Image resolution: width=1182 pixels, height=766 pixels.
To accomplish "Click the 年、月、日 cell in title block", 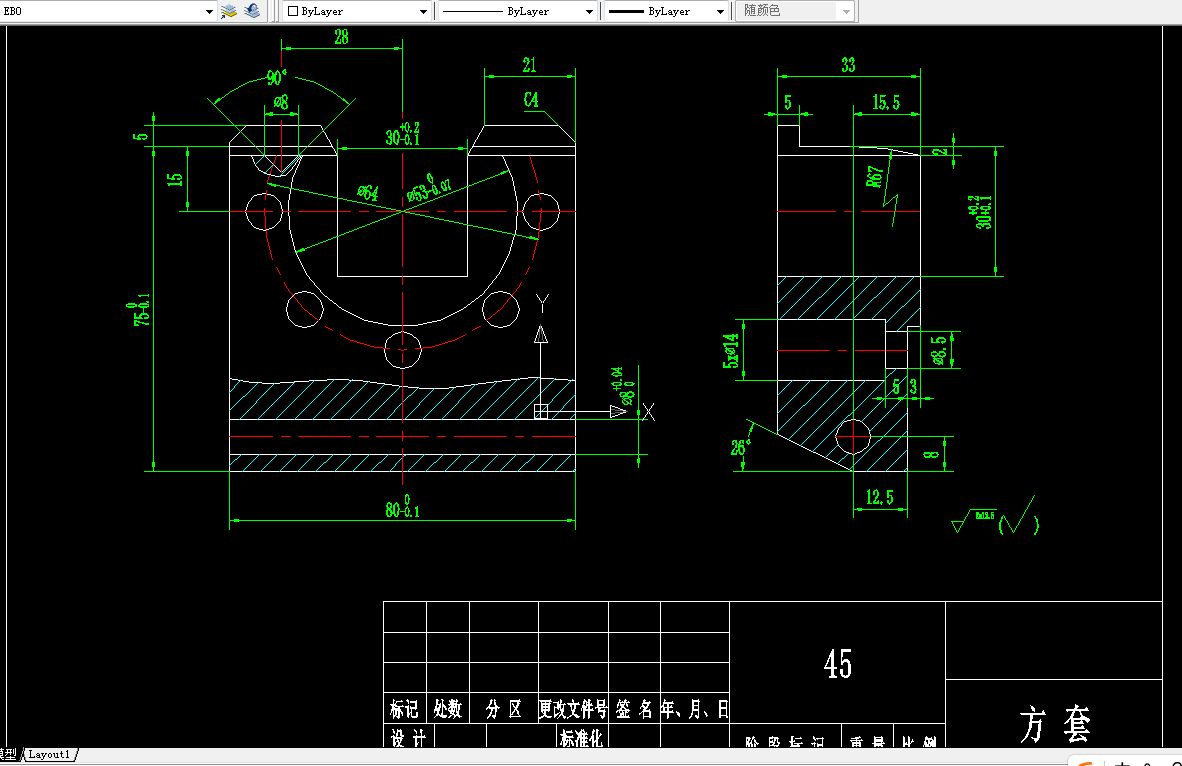I will click(x=694, y=709).
